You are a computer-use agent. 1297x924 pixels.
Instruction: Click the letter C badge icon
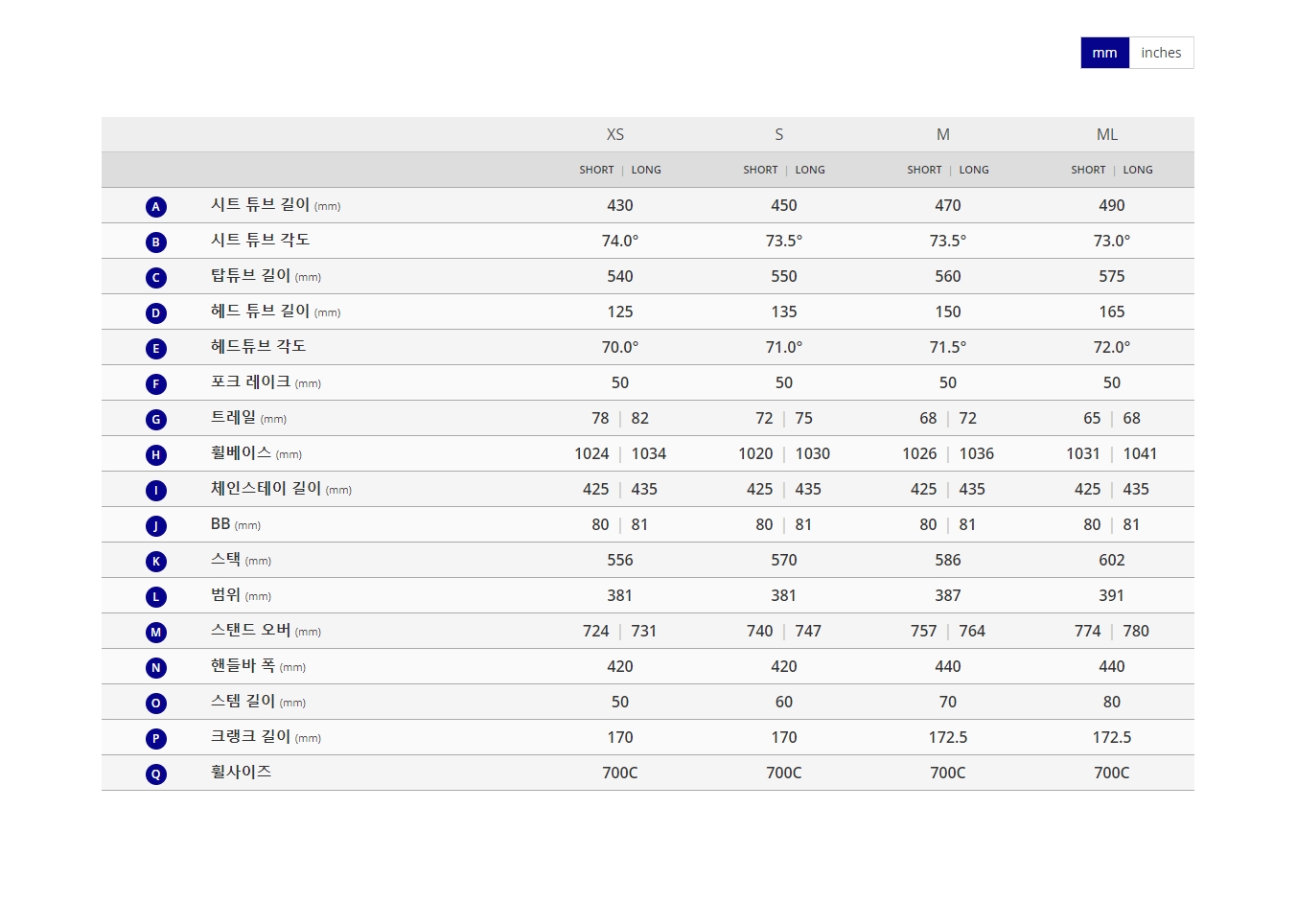click(x=156, y=277)
